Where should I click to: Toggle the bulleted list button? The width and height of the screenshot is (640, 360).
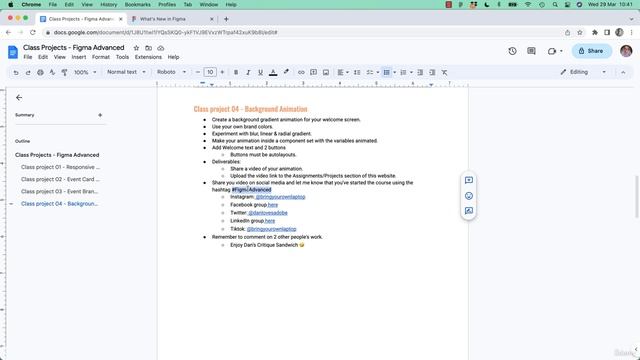[x=387, y=72]
